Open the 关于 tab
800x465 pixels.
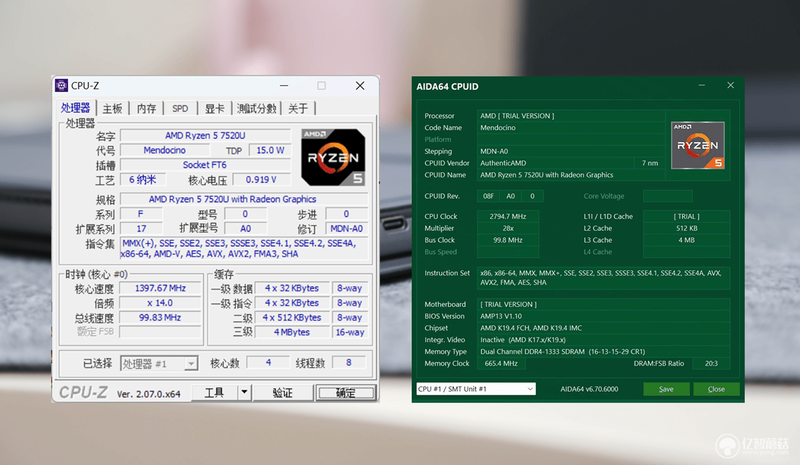tap(298, 109)
